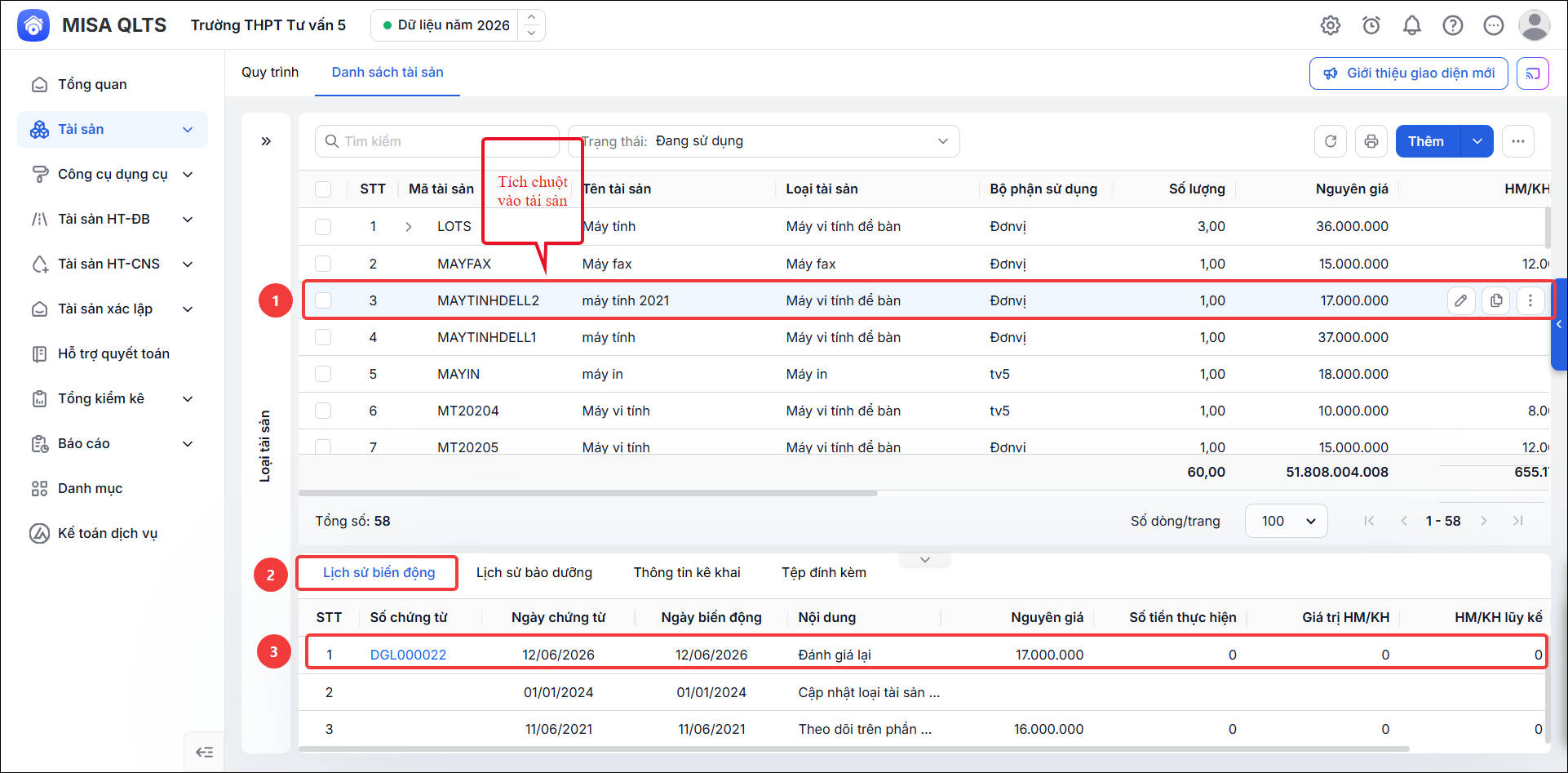Duplicate asset MAYTINHDELL2 with copy icon

click(x=1496, y=300)
